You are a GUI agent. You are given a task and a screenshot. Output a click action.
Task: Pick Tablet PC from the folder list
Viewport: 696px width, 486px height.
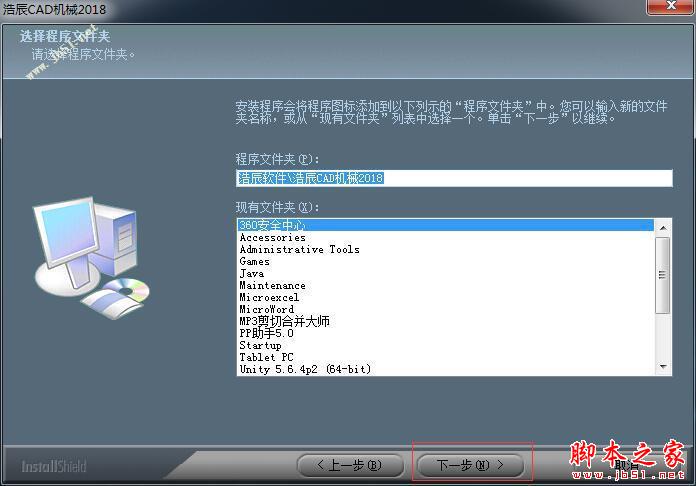[266, 357]
